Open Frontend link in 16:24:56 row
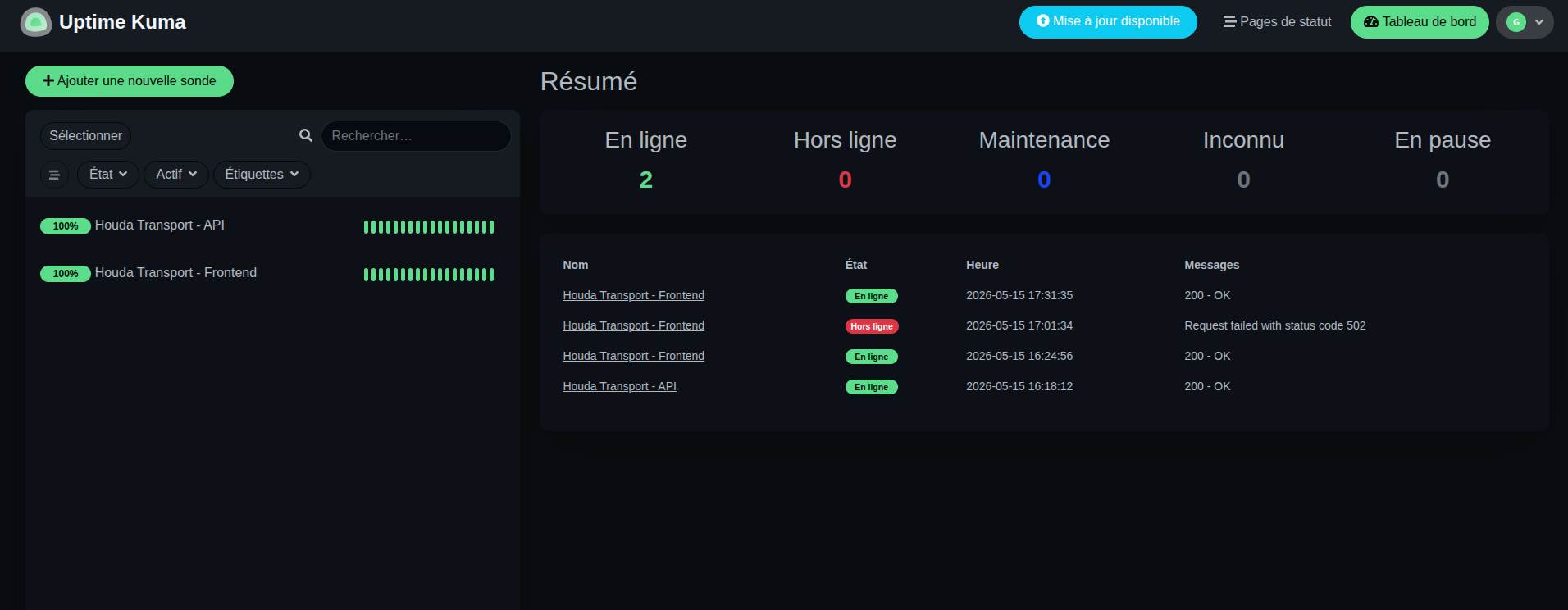 (x=633, y=356)
